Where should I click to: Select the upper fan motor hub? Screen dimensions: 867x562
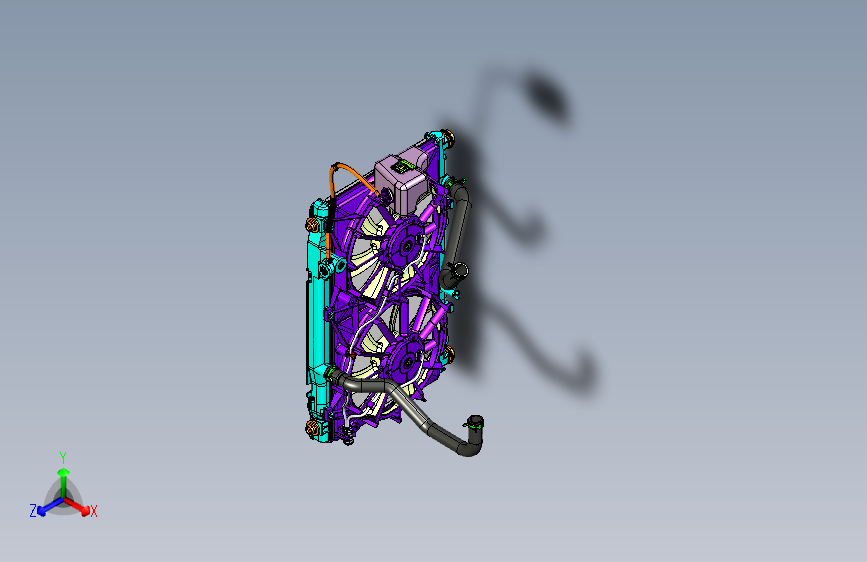(408, 245)
